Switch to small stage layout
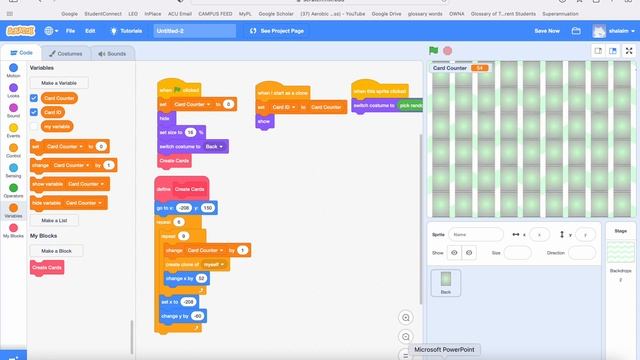 (x=598, y=51)
